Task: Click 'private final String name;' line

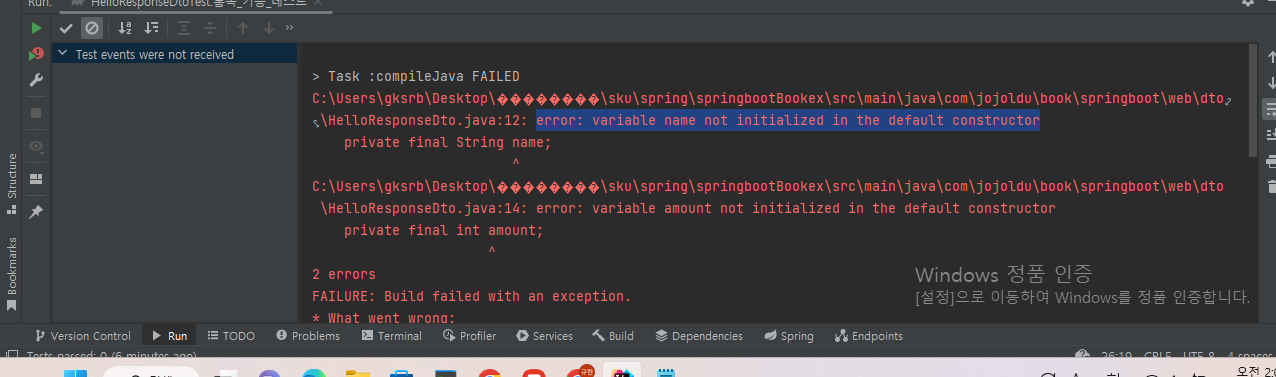Action: [x=448, y=143]
